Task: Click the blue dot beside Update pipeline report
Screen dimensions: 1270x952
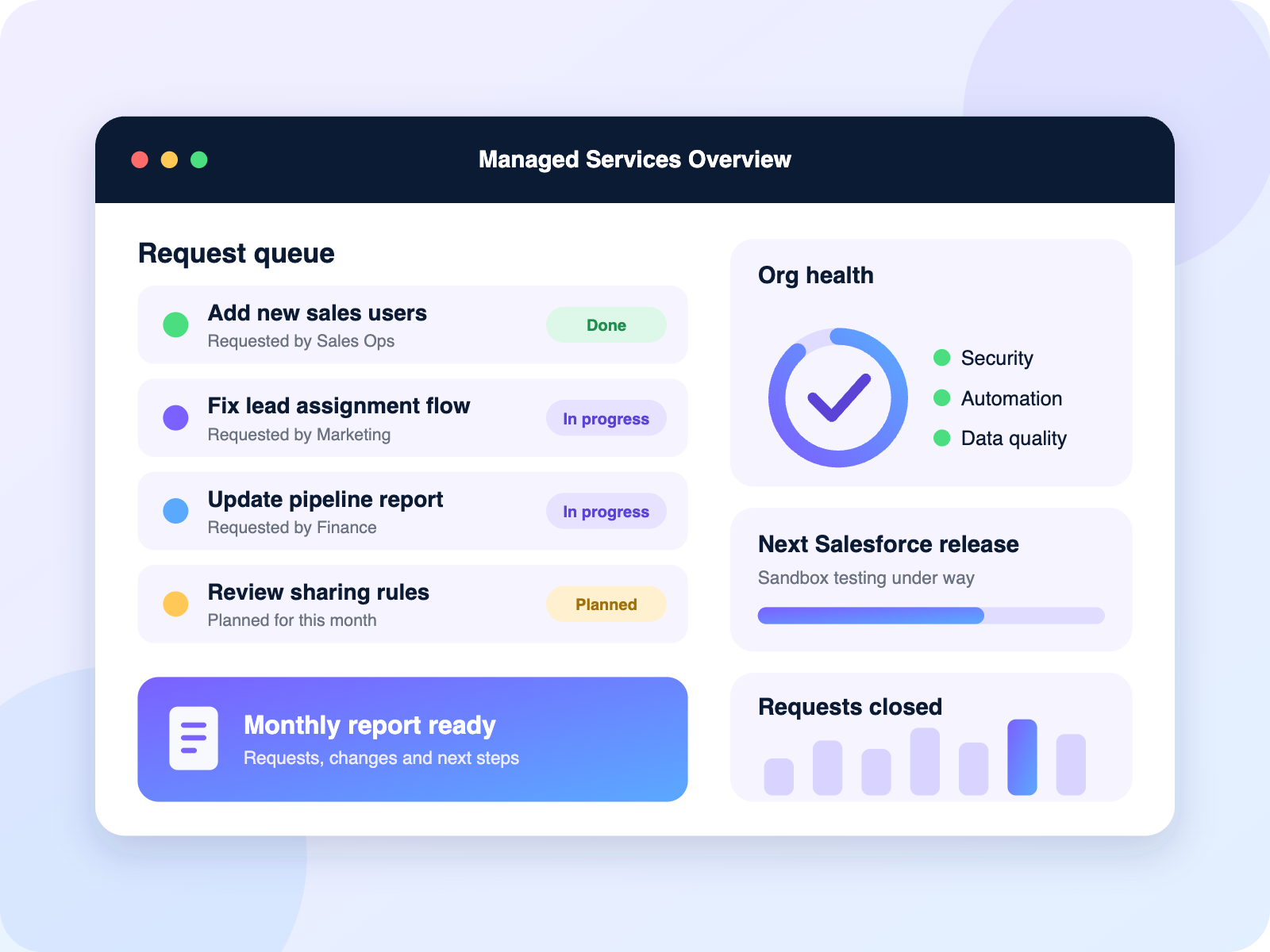Action: 175,511
